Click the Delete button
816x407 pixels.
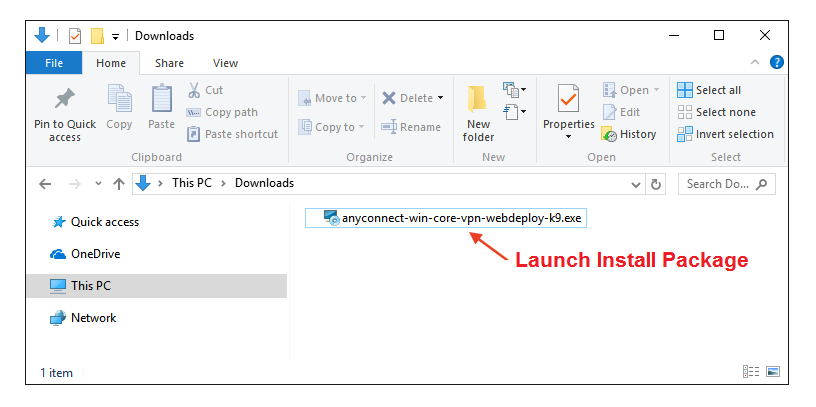point(408,98)
